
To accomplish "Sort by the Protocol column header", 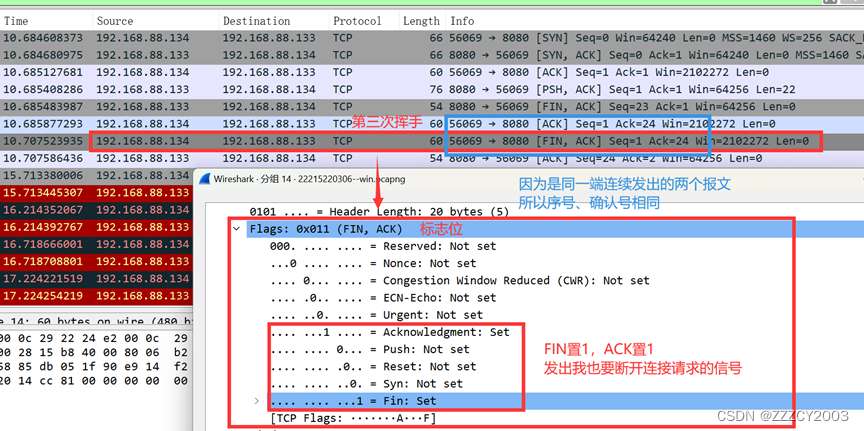I will (x=358, y=21).
